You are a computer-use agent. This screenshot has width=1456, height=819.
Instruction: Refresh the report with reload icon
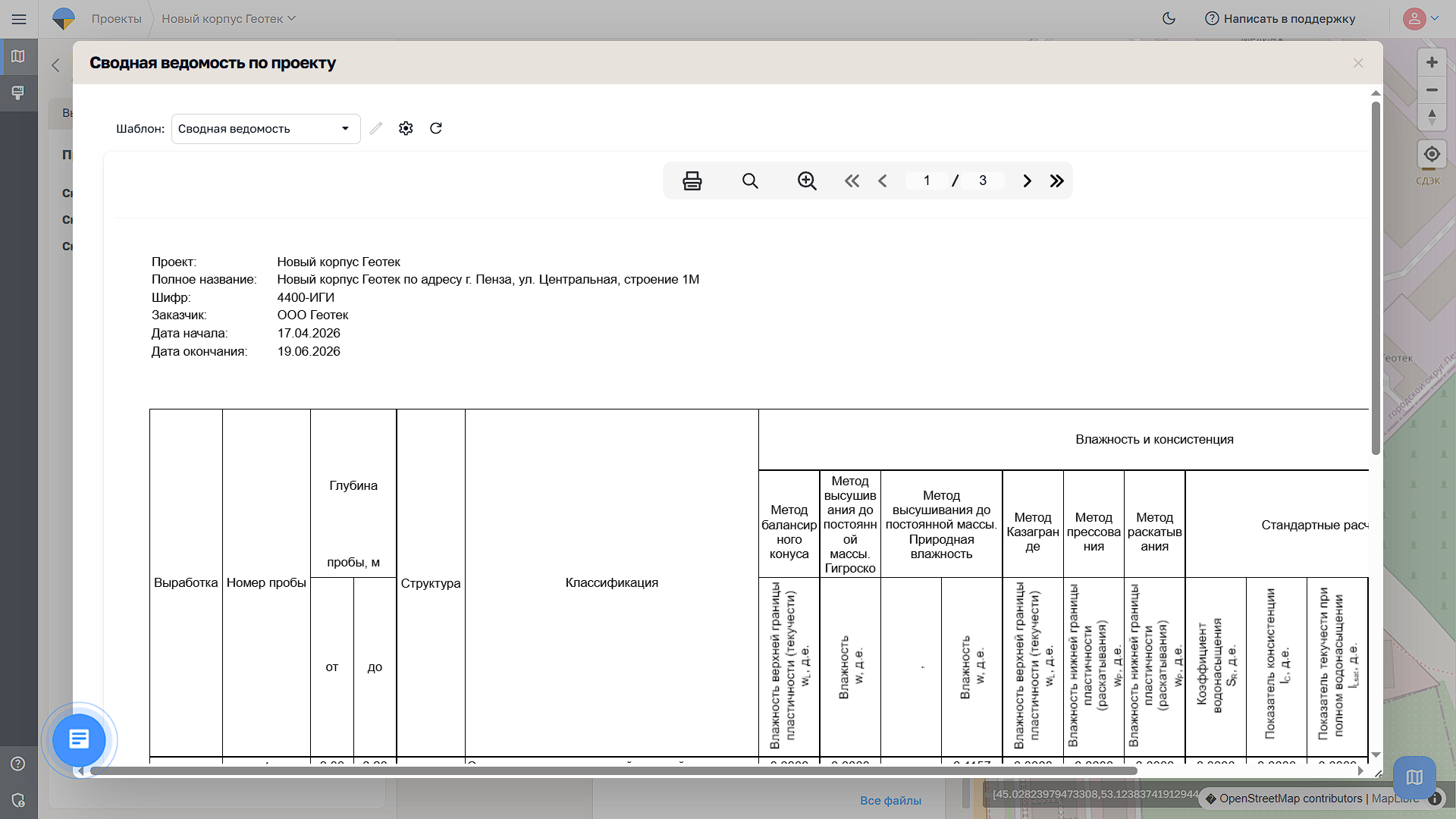tap(436, 128)
